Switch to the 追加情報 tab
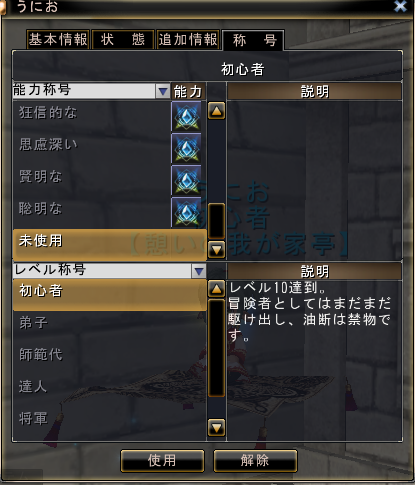Viewport: 415px width, 485px height. 188,40
